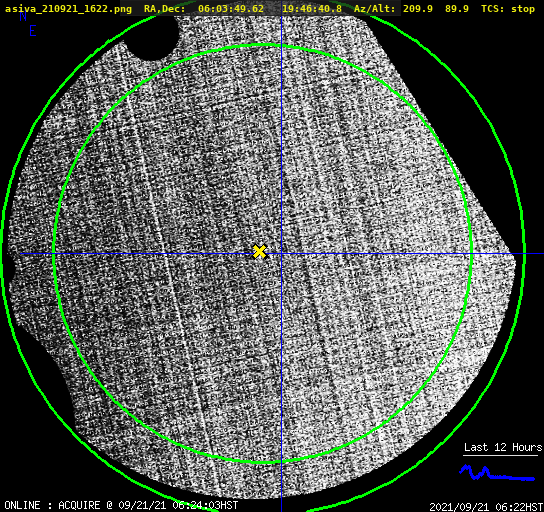Click the Az/Alt label

tap(375, 9)
